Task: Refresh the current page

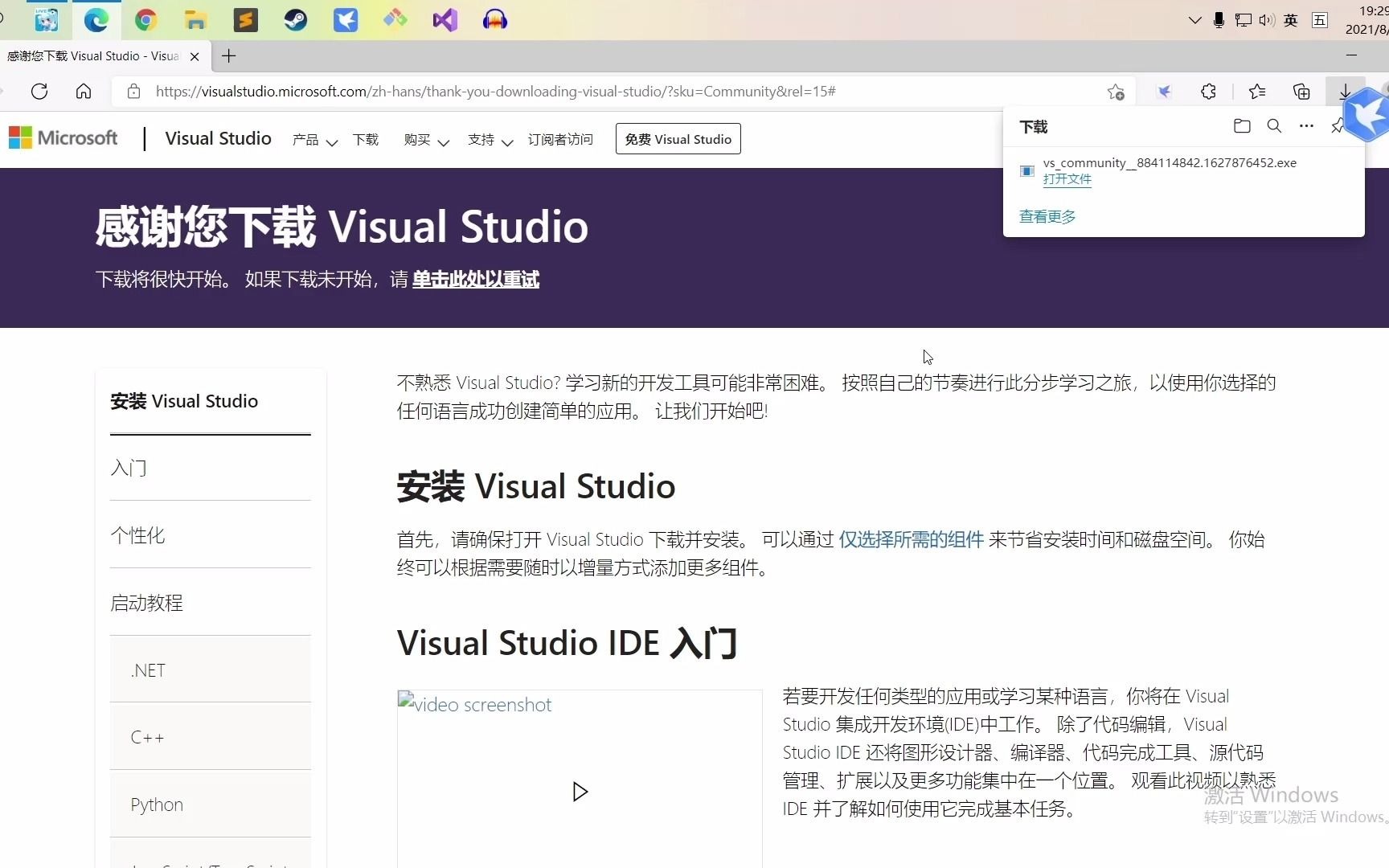Action: click(39, 92)
